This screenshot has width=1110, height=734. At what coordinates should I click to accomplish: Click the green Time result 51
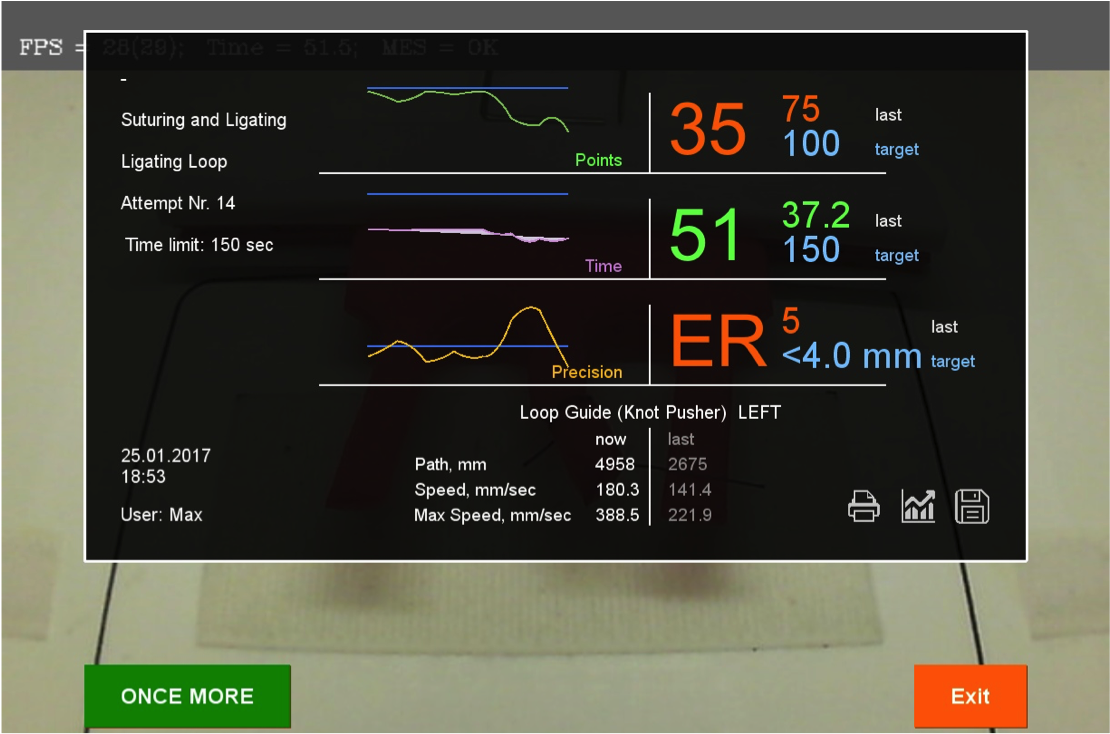tap(706, 236)
